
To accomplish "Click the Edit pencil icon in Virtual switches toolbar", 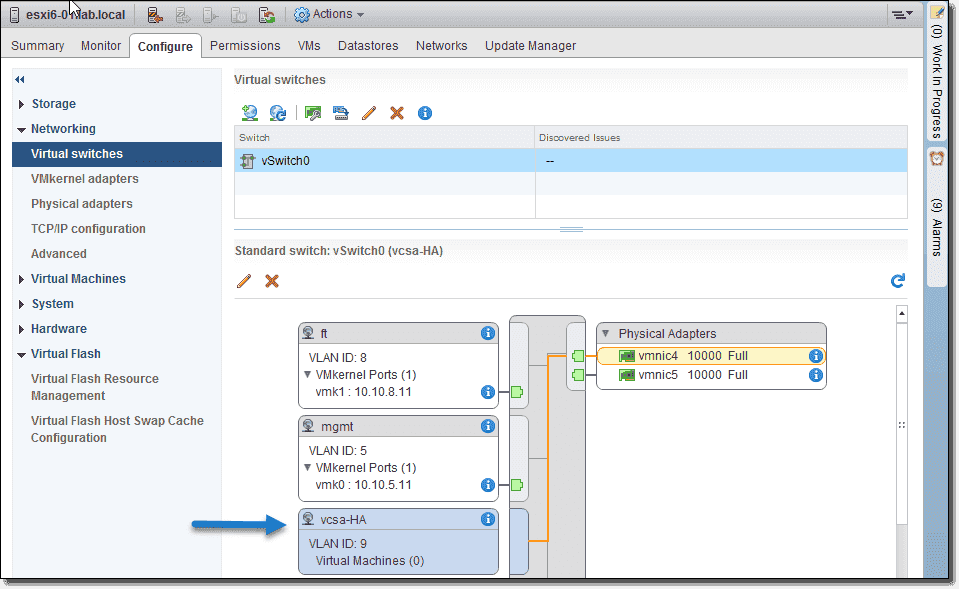I will tap(369, 113).
